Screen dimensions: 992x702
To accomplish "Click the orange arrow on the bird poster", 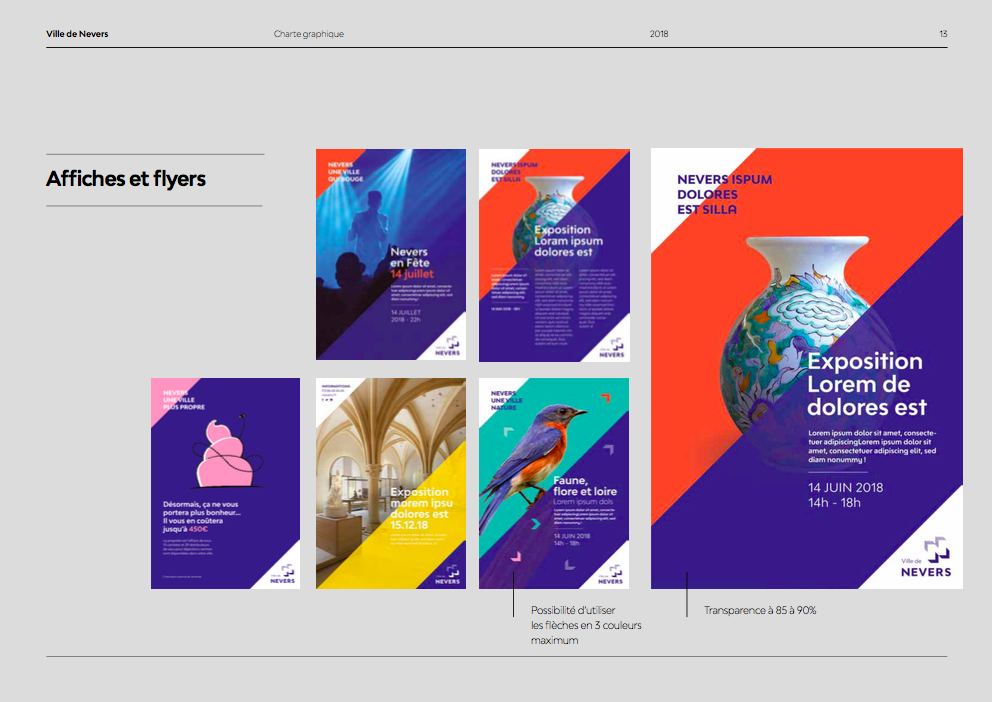I will click(604, 398).
